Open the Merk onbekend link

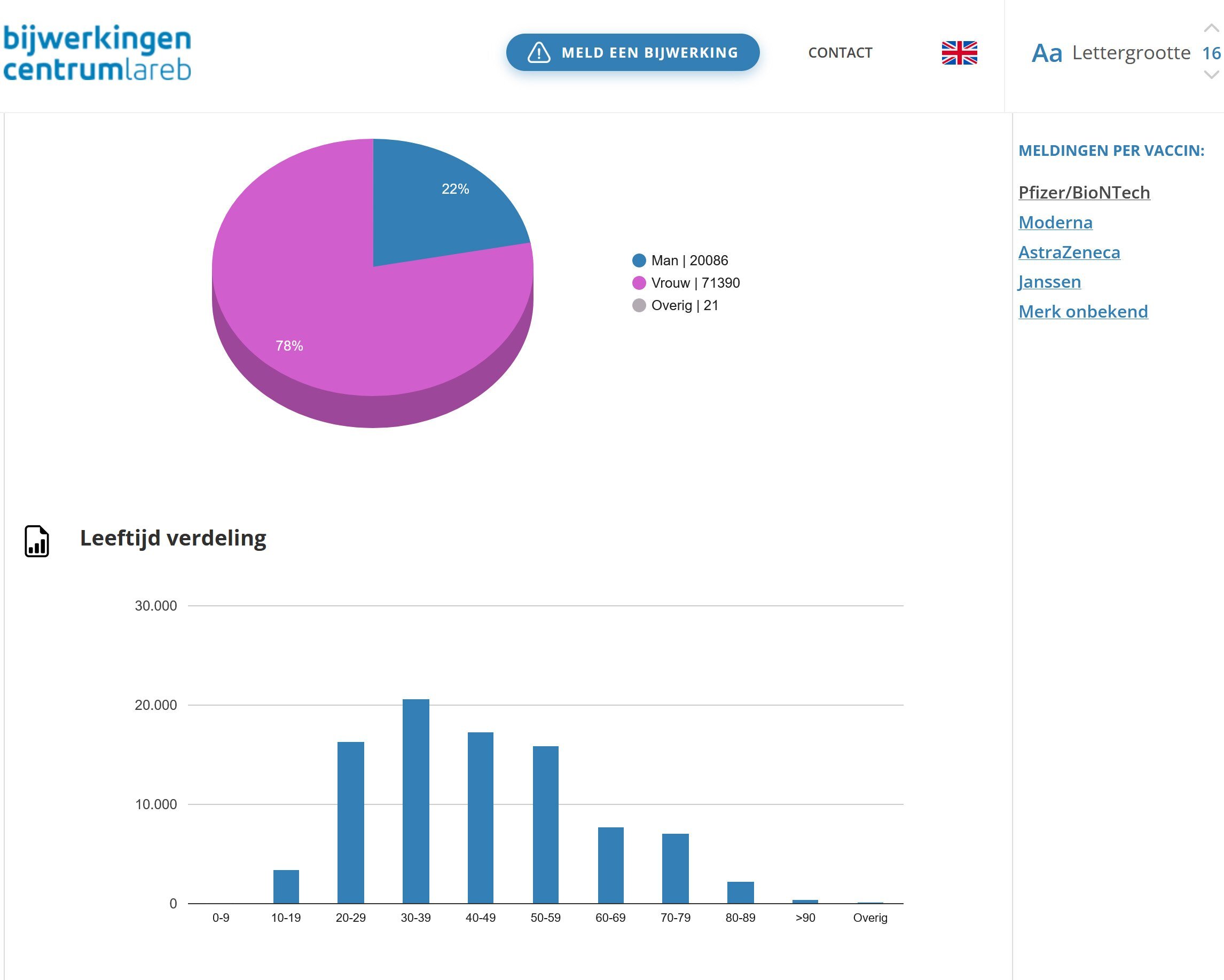coord(1082,312)
